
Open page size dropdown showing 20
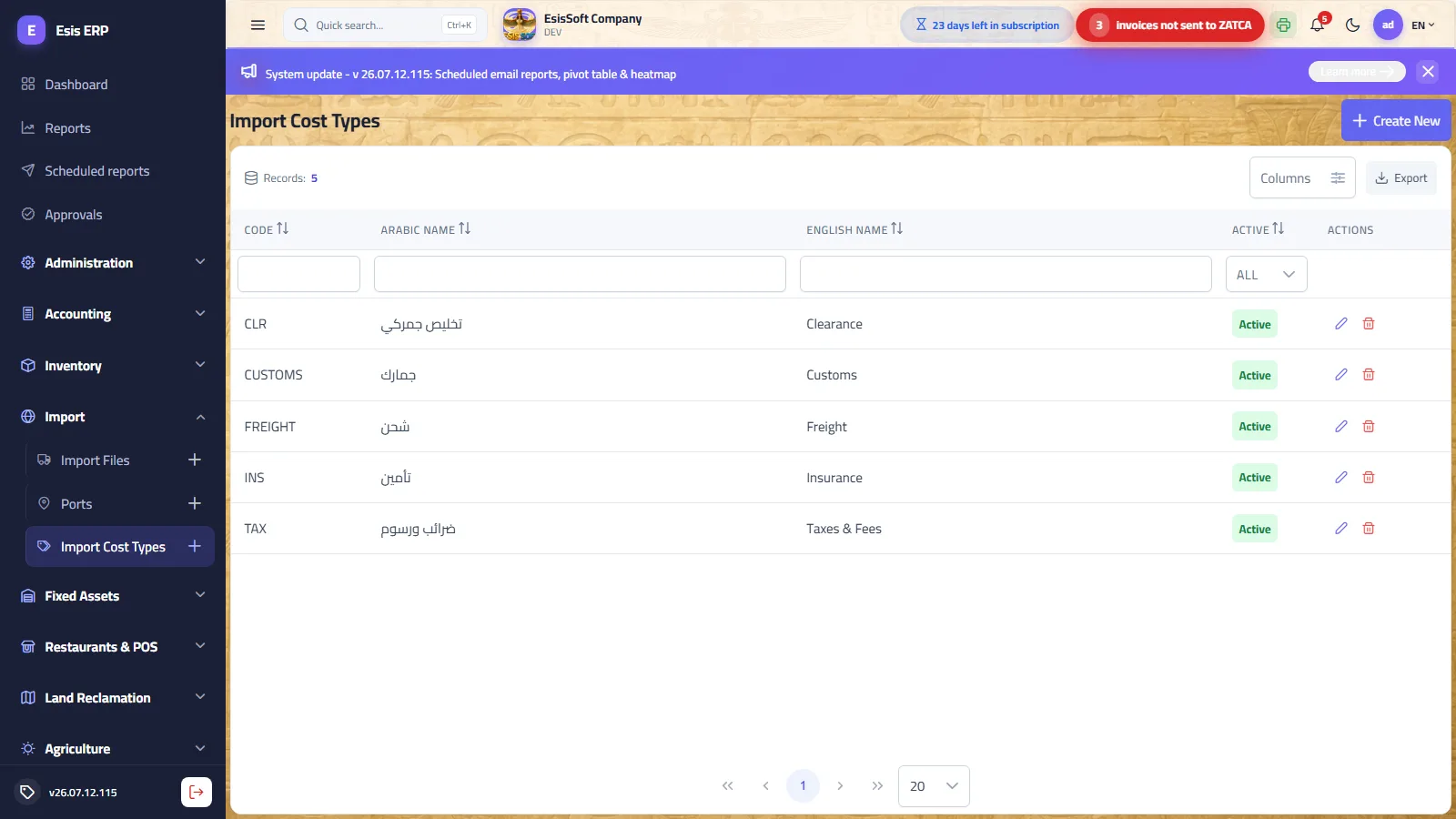(934, 786)
